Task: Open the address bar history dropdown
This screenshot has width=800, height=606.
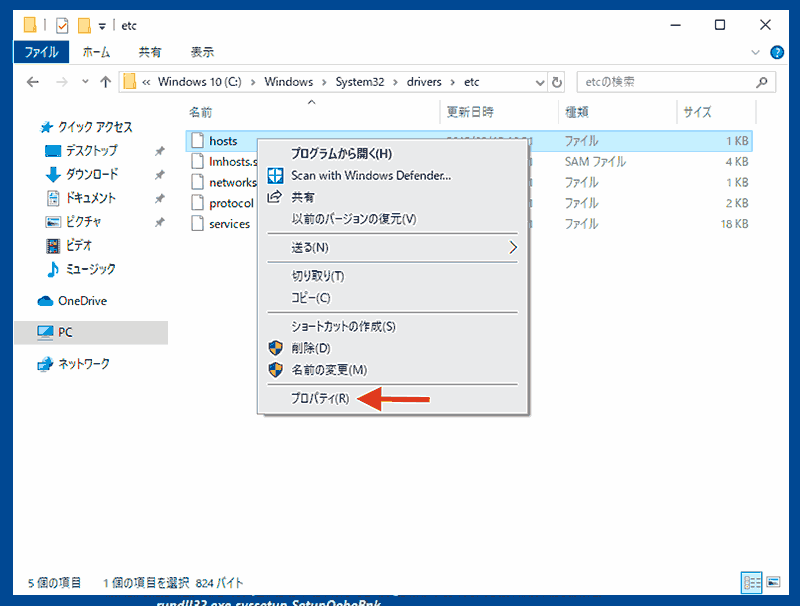Action: tap(540, 81)
